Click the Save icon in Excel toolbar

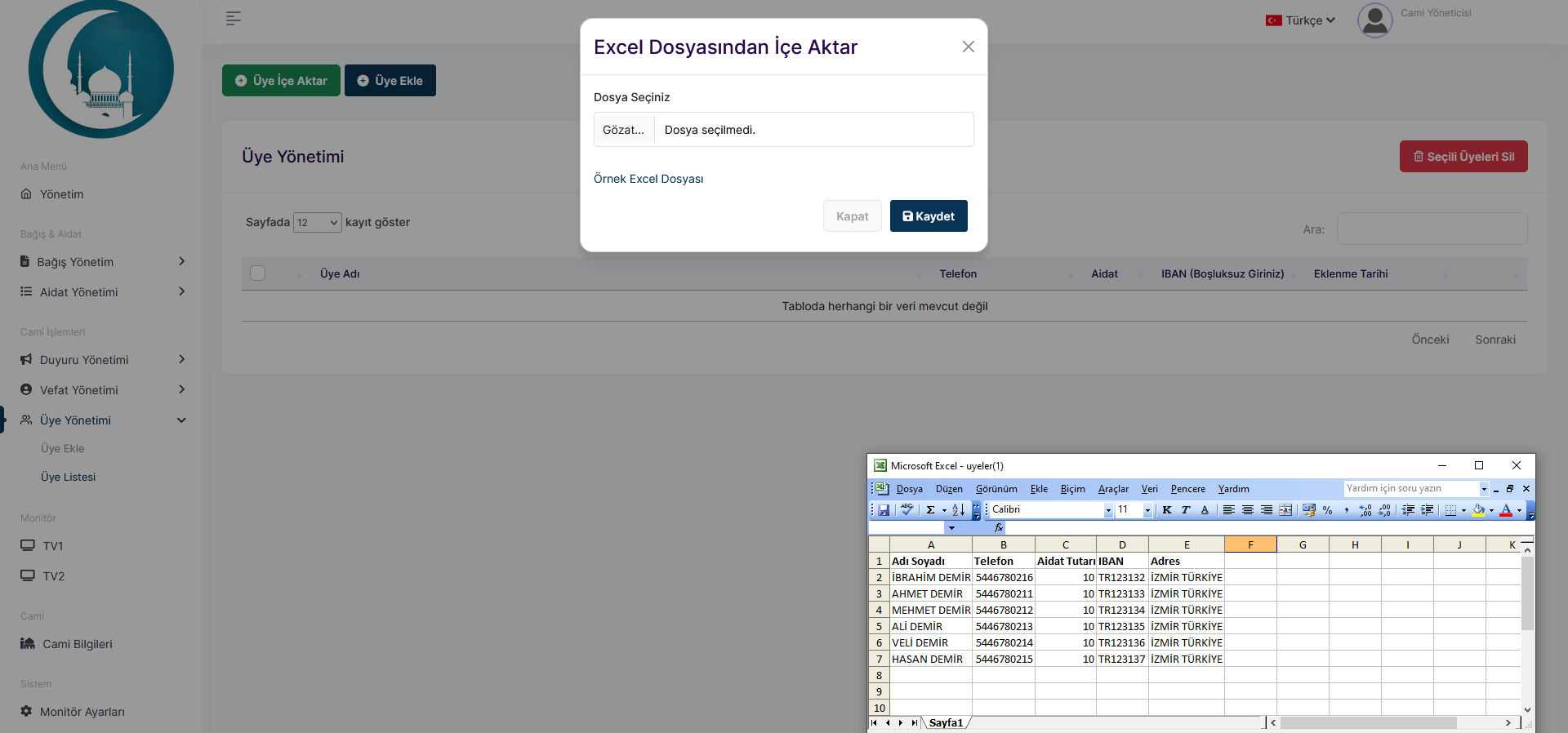pos(884,510)
